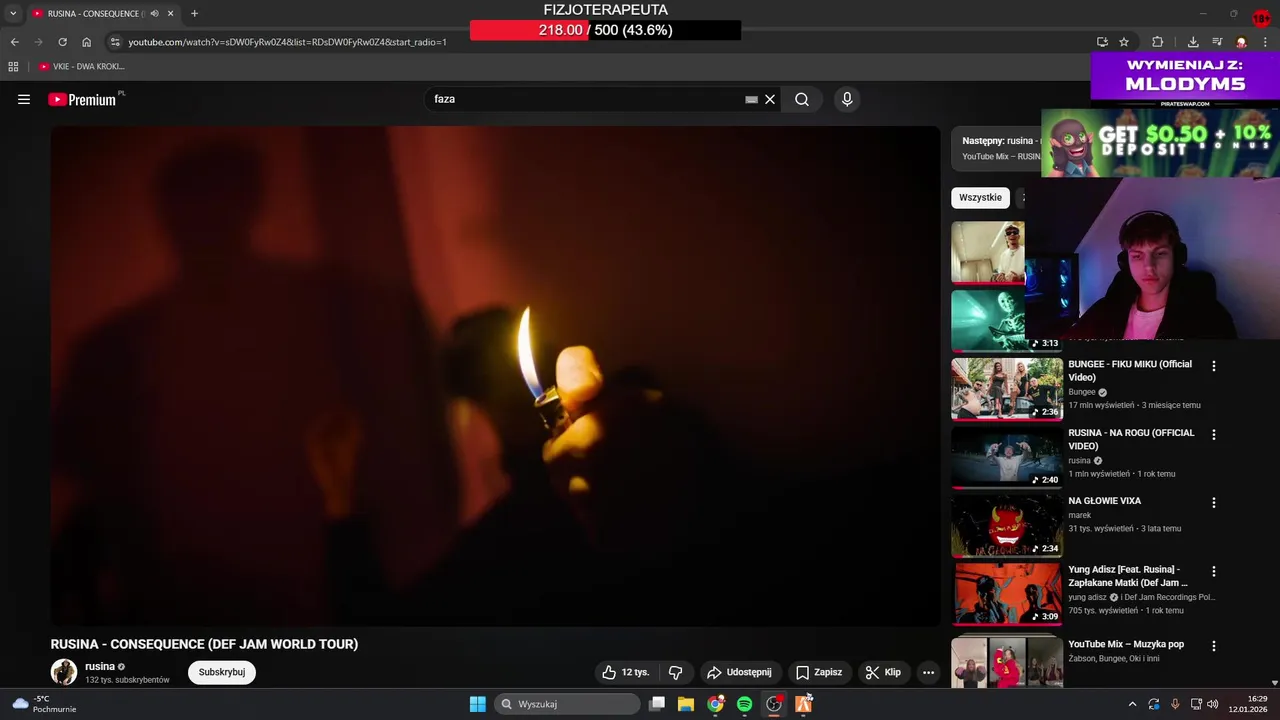This screenshot has width=1280, height=720.
Task: Open Chrome extensions puzzle icon
Action: click(x=1158, y=42)
